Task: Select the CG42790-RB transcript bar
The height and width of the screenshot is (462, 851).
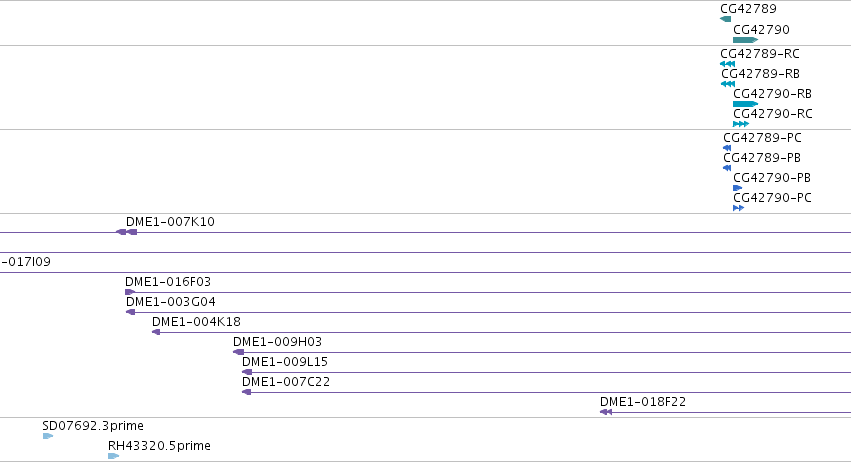Action: coord(745,104)
